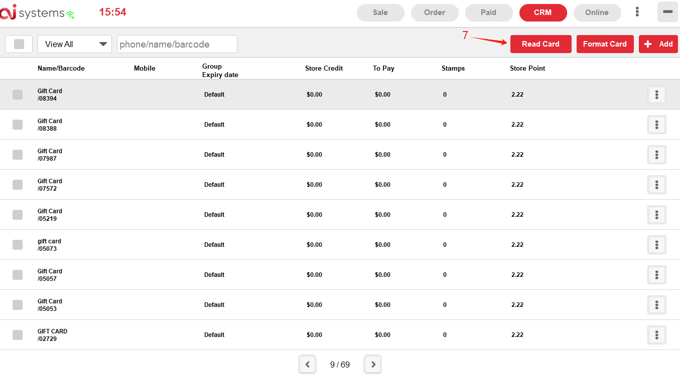Click the Store Credit column header

(324, 69)
